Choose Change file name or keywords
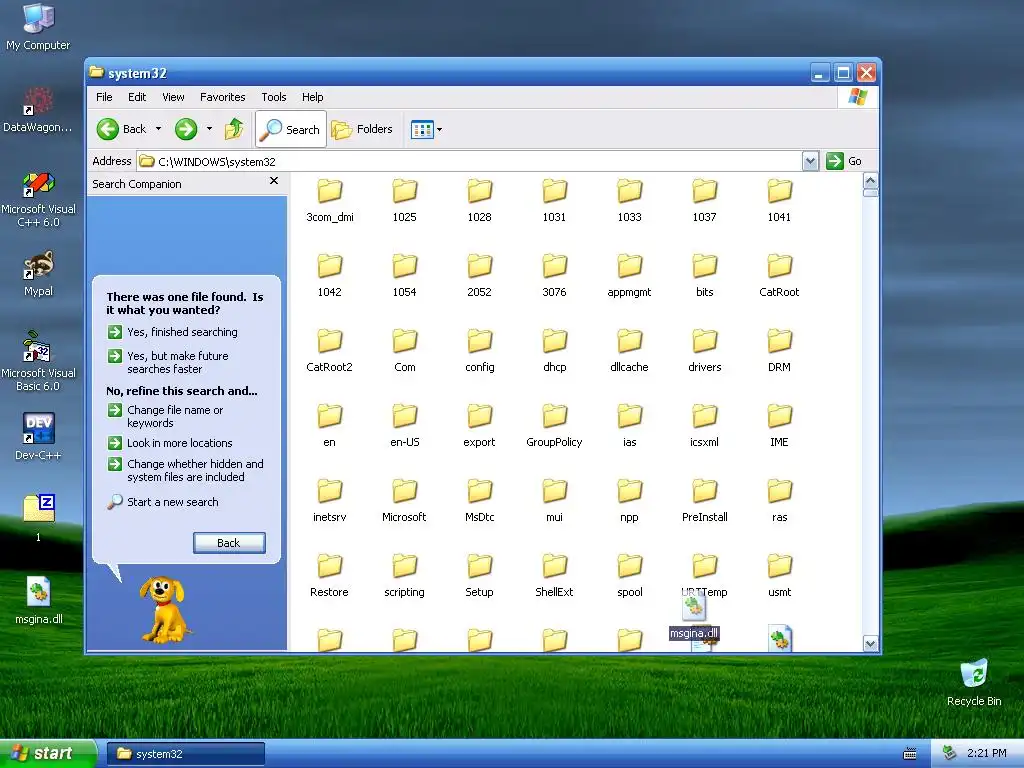The width and height of the screenshot is (1024, 768). coord(166,416)
